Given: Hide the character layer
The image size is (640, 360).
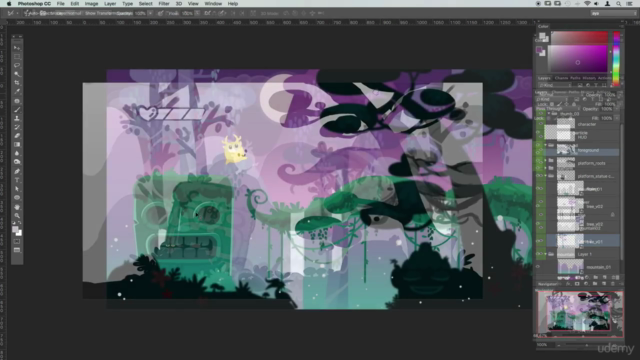Looking at the screenshot, I should point(540,124).
